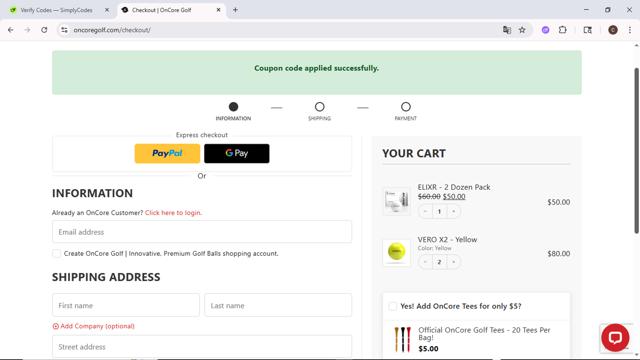This screenshot has width=640, height=360.
Task: Close the Verify Codes tab
Action: (107, 10)
